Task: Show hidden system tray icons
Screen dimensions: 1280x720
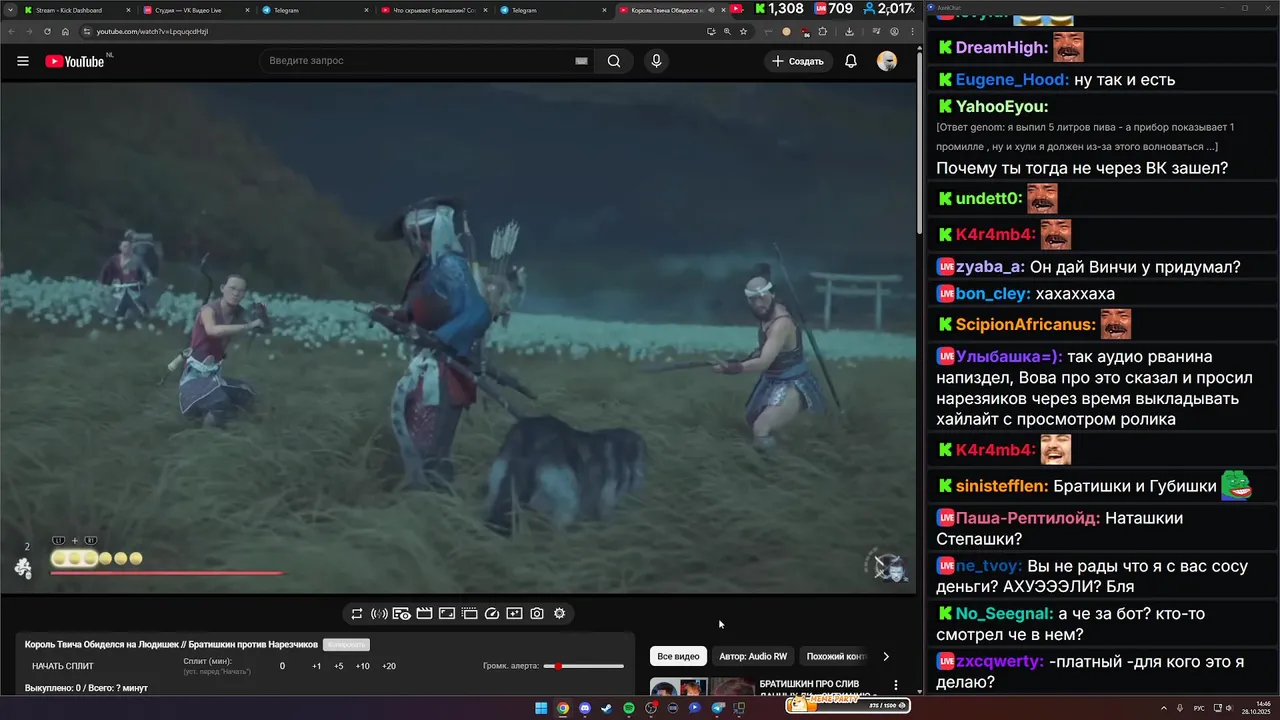Action: click(x=1163, y=708)
